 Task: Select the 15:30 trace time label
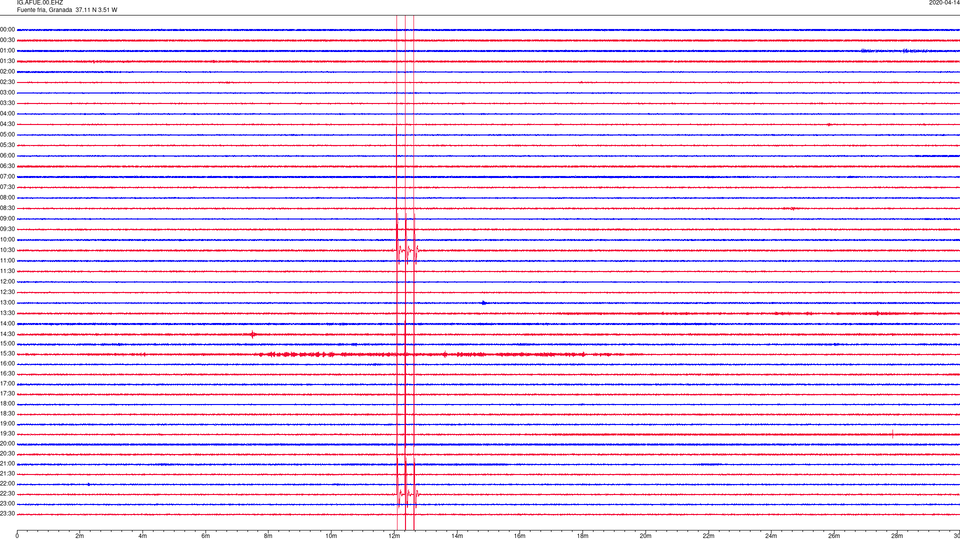click(7, 354)
